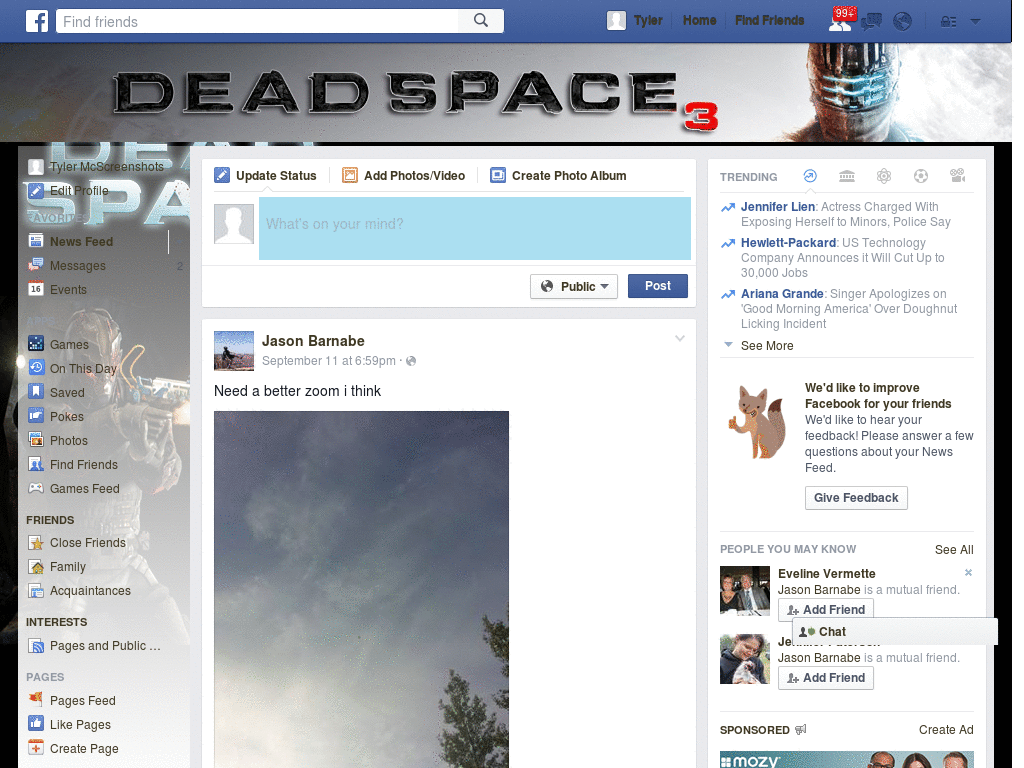Open the post options chevron on Jason's post
The image size is (1024, 768).
(680, 338)
